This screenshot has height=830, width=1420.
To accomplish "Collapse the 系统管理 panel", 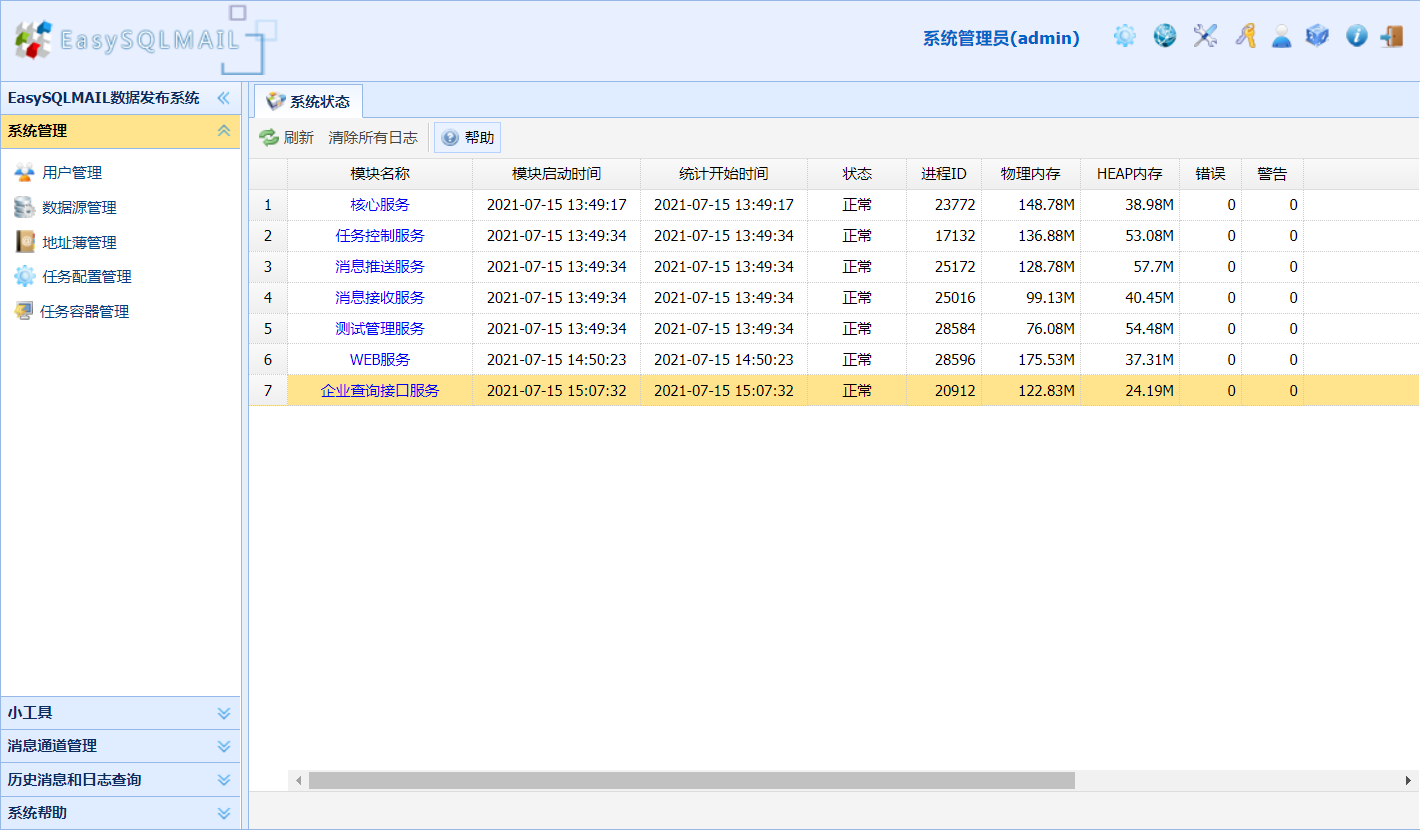I will click(x=224, y=131).
